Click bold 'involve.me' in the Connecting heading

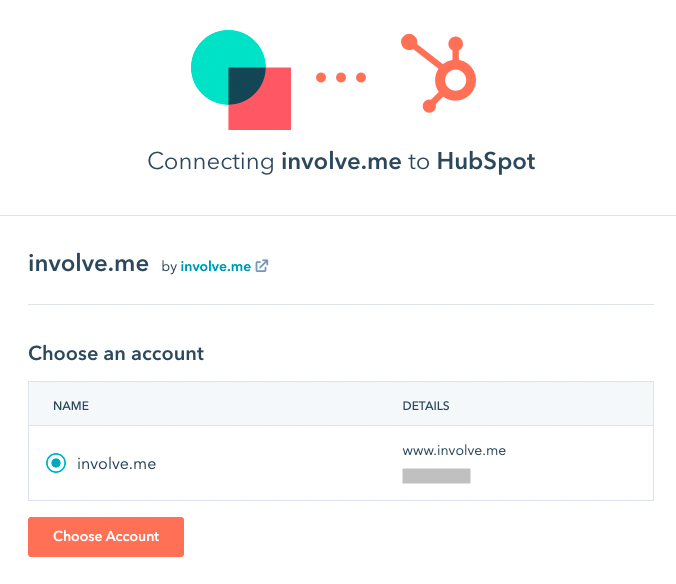tap(341, 161)
